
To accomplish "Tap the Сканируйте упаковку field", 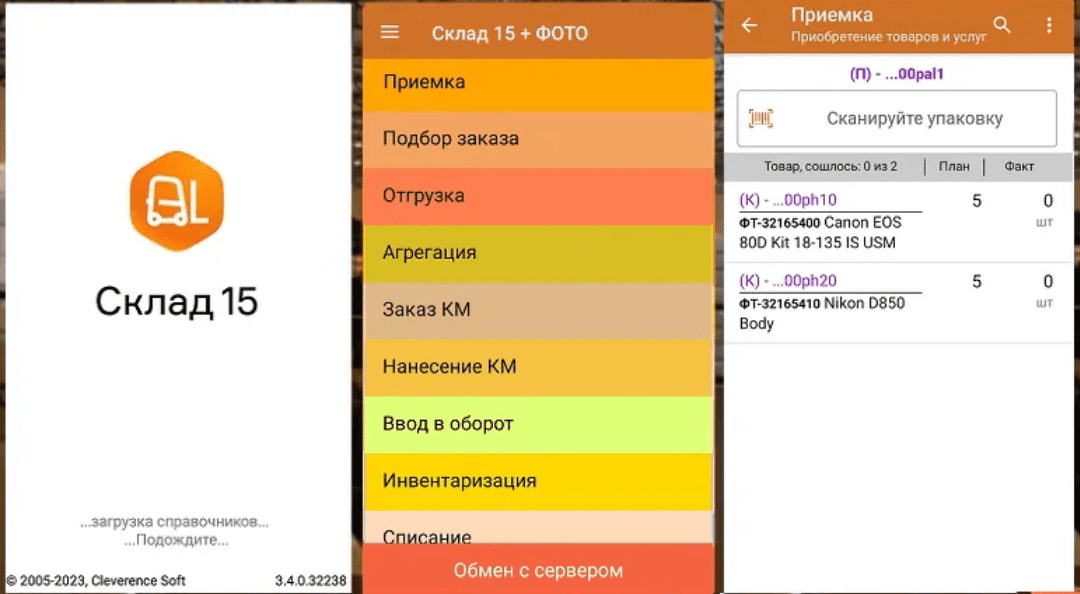I will point(913,119).
